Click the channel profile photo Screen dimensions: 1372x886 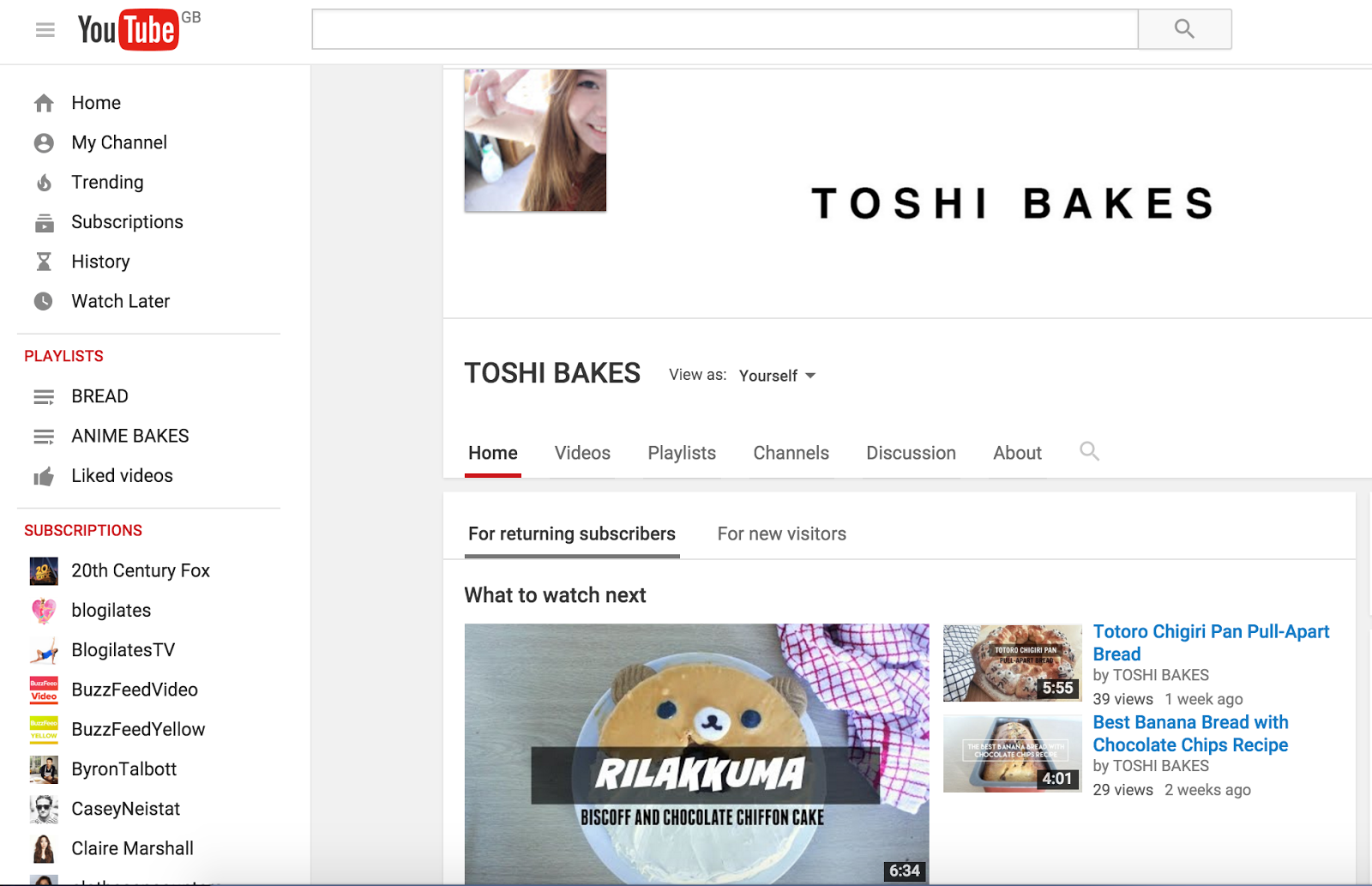(535, 141)
